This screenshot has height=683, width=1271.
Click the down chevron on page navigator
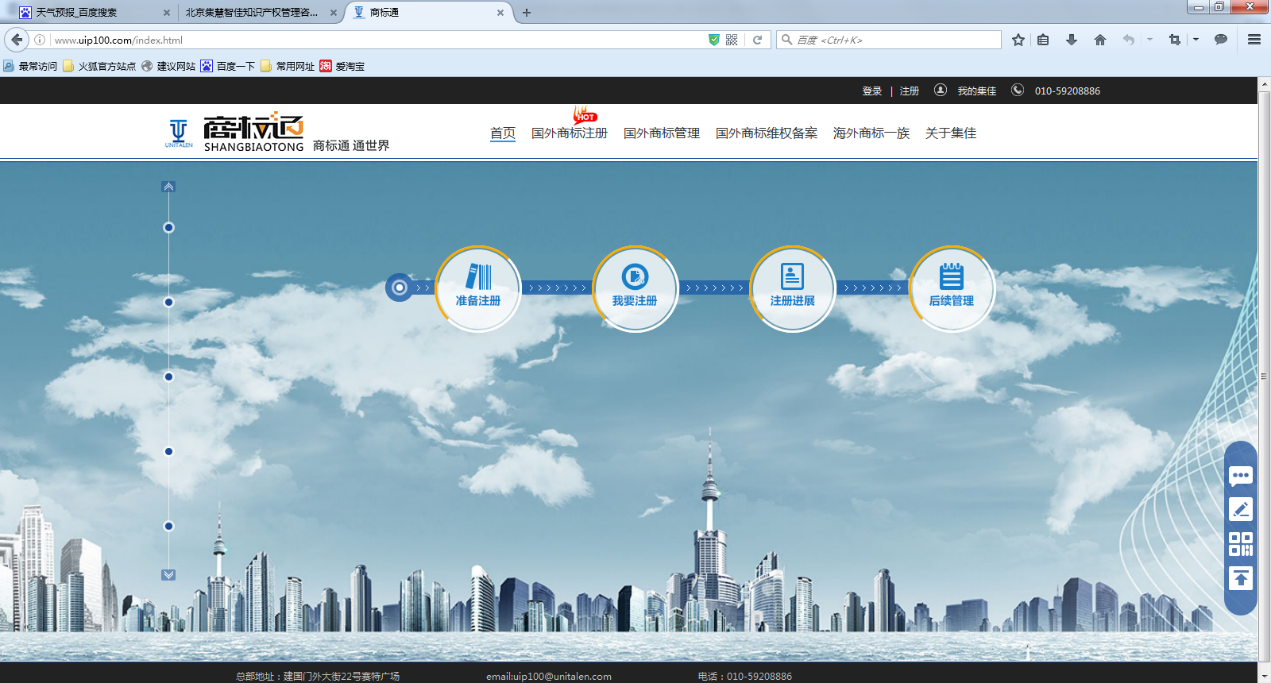[168, 575]
